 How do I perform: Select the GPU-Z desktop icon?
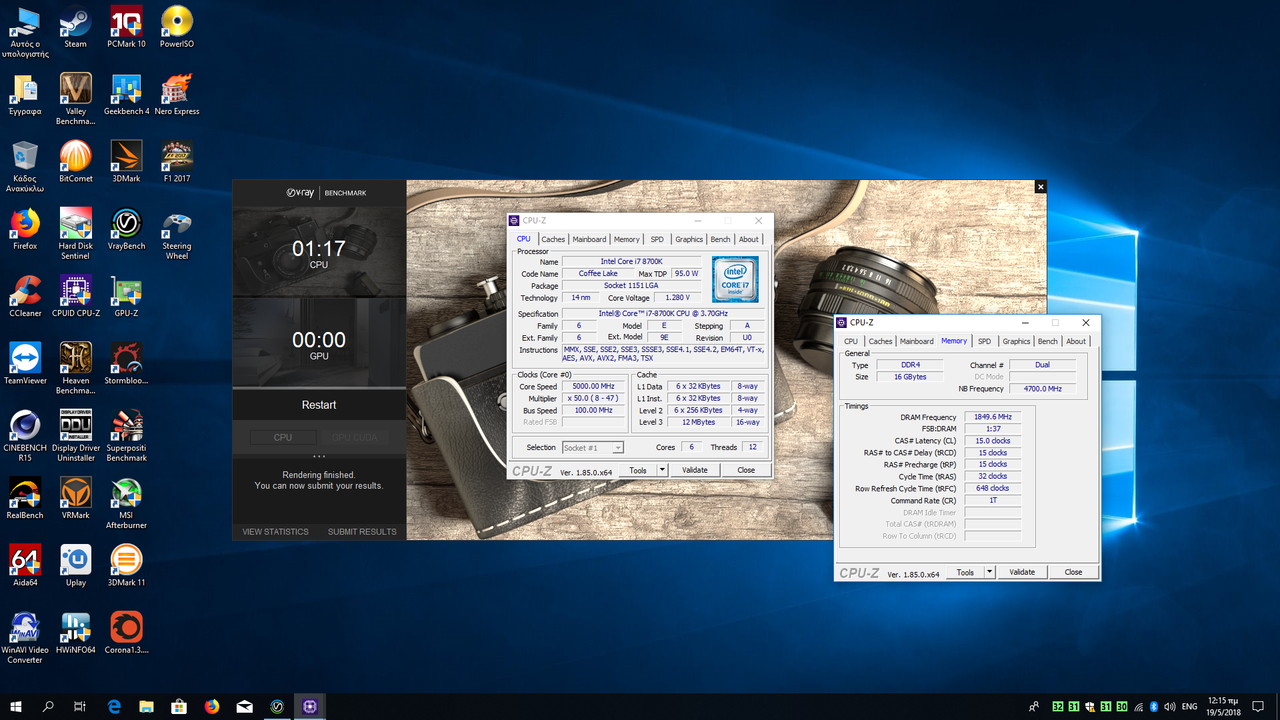click(x=126, y=296)
